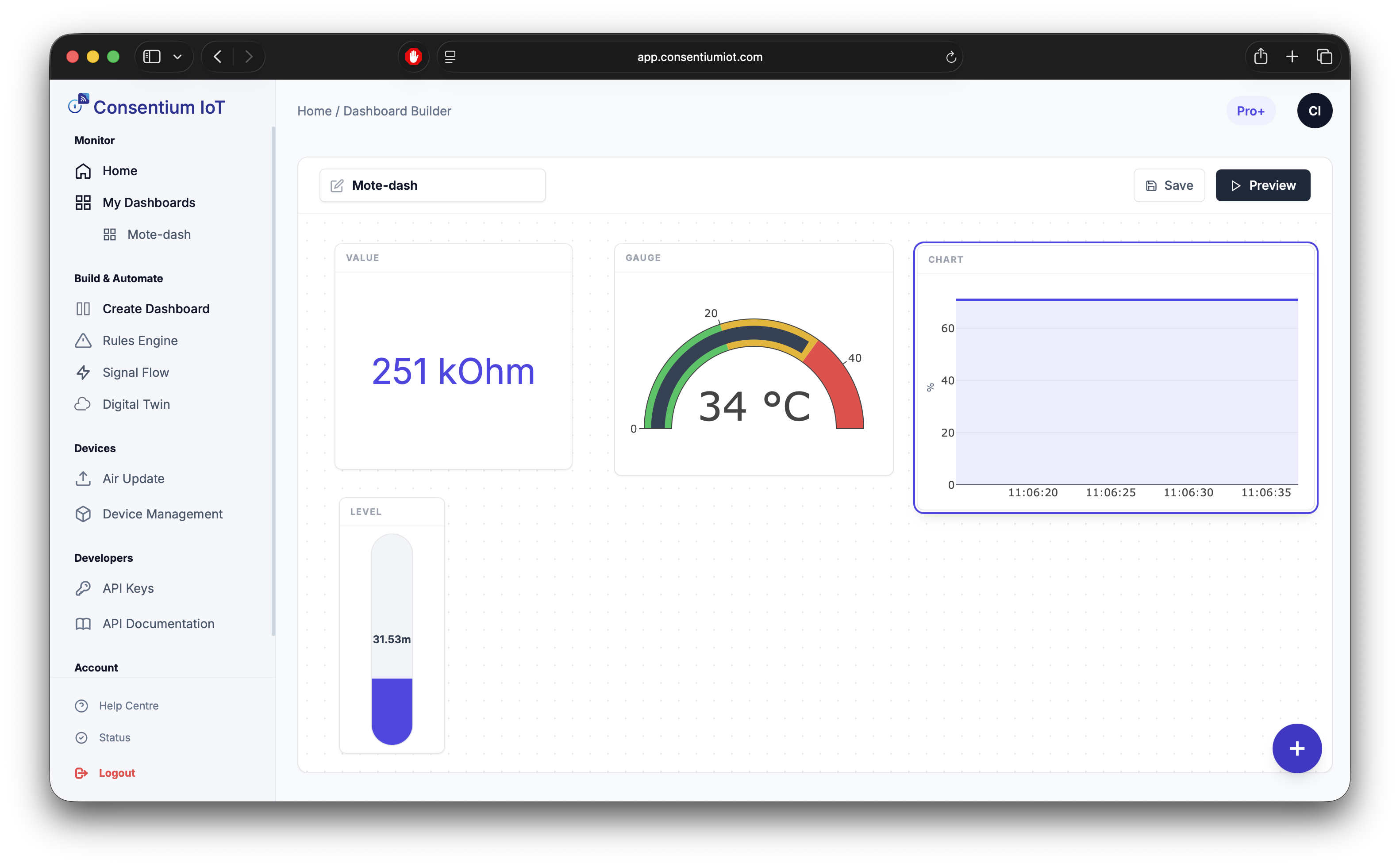Click the Rules Engine triangle icon
Image resolution: width=1400 pixels, height=867 pixels.
(83, 341)
